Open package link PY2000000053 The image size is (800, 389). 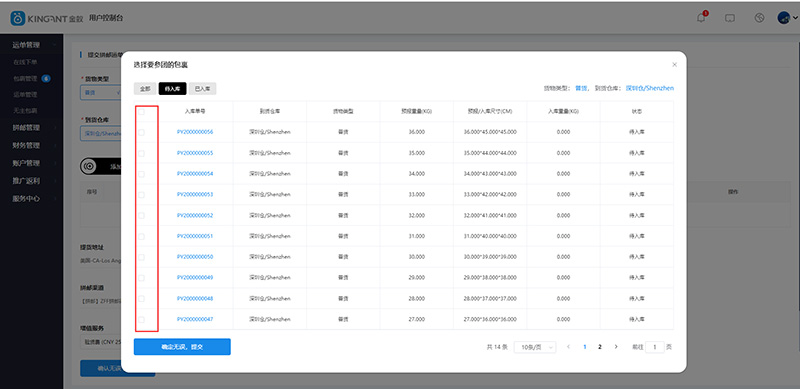(x=195, y=194)
